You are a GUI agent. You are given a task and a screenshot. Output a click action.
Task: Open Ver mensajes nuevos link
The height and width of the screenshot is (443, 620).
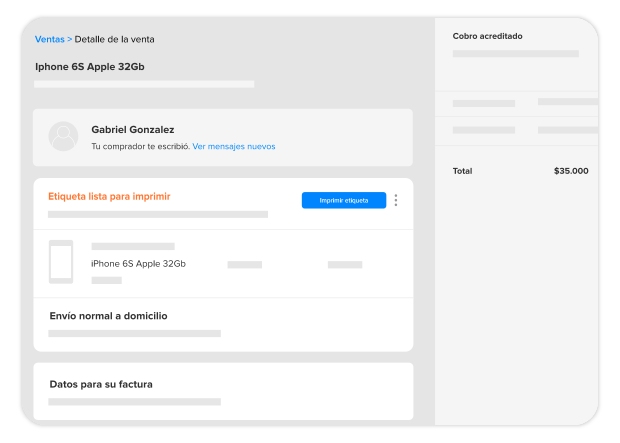coord(234,146)
